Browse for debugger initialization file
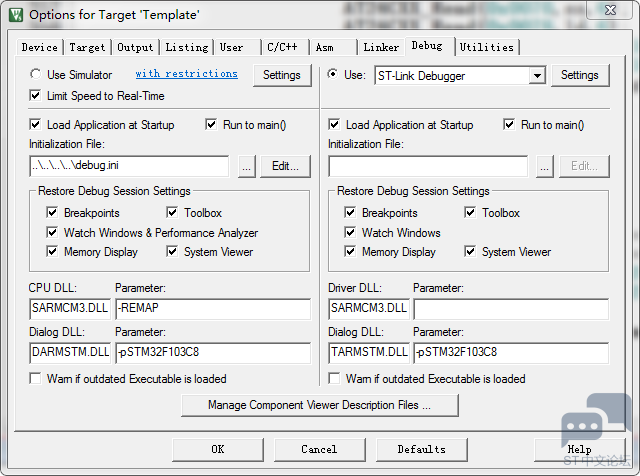 point(545,167)
